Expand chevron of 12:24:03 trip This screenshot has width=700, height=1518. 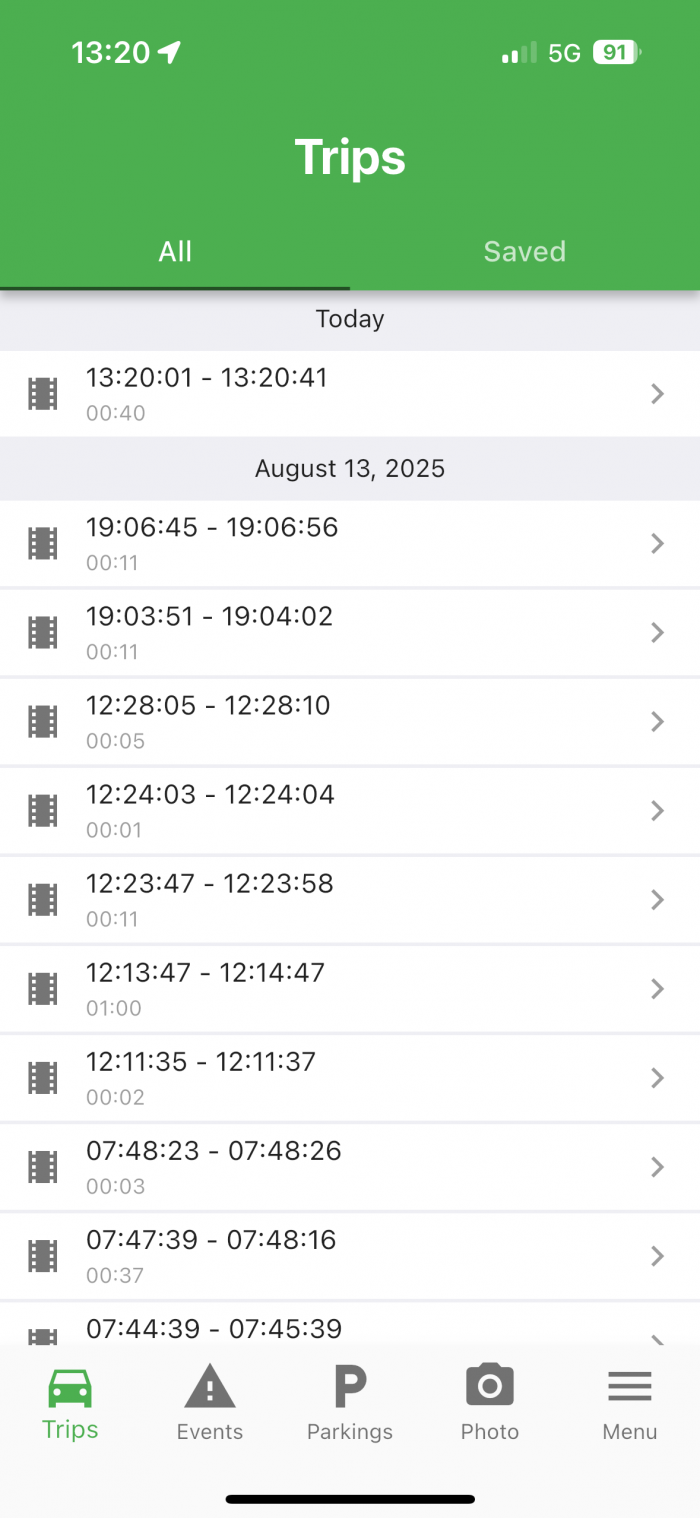click(x=657, y=810)
